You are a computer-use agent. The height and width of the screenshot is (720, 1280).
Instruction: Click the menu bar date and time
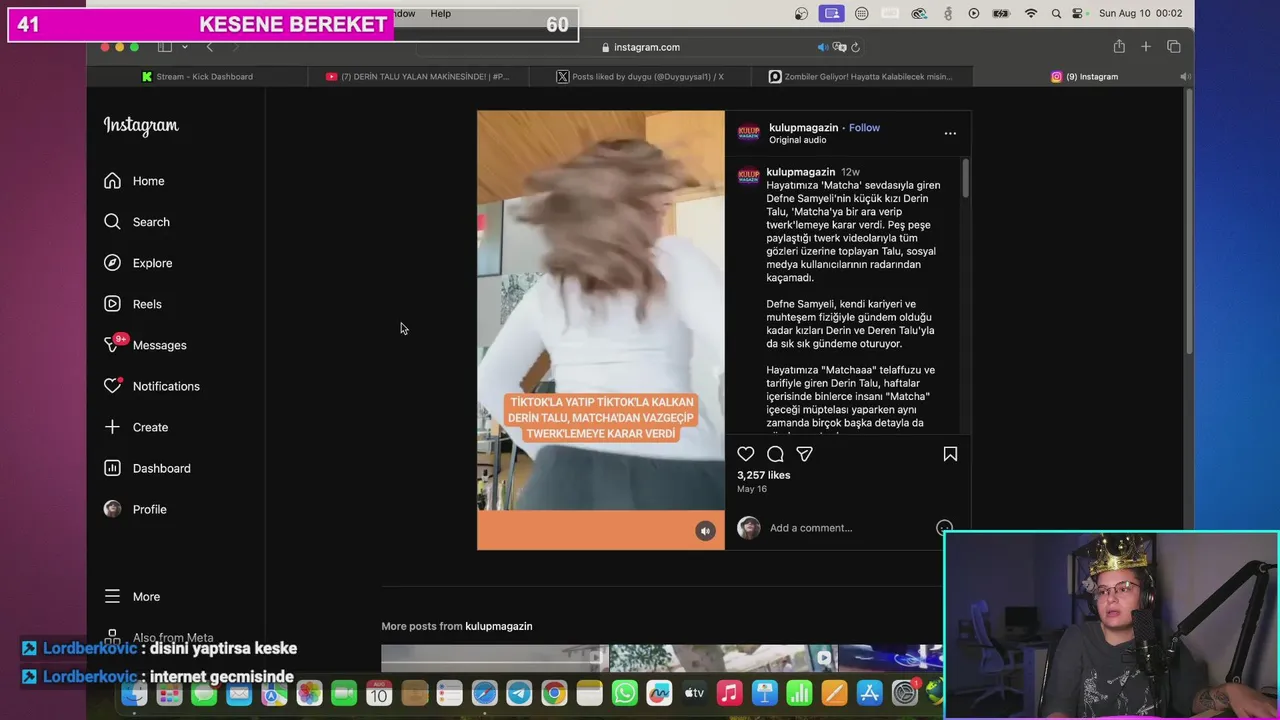point(1140,14)
